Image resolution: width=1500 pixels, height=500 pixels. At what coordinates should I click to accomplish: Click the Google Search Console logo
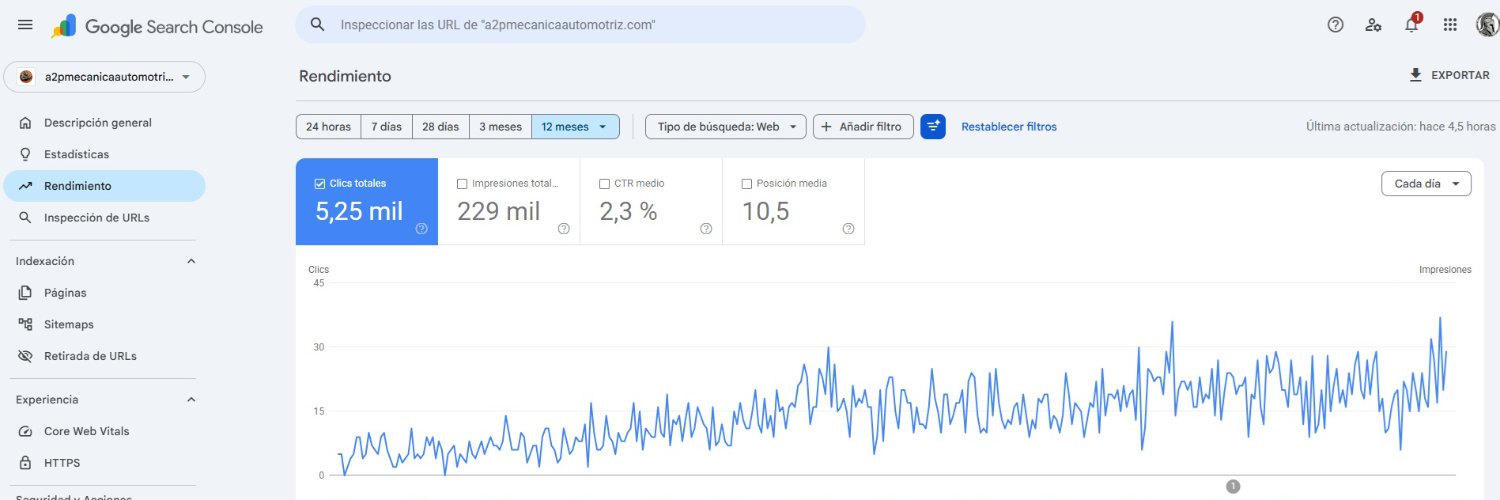tap(157, 26)
